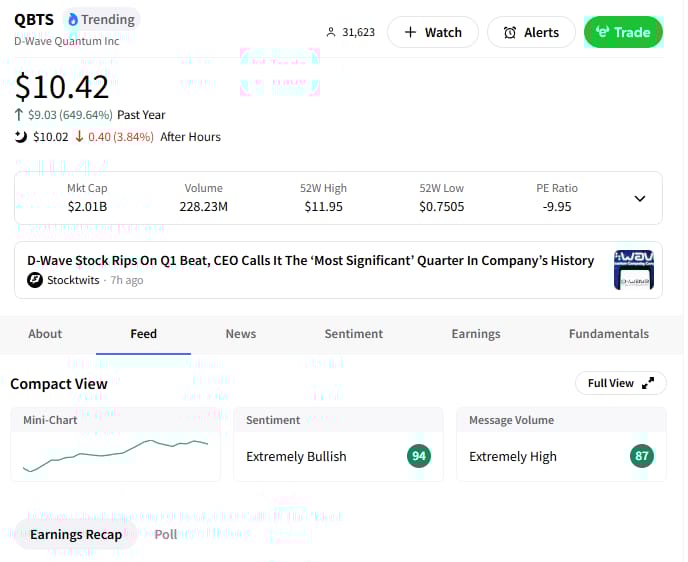Click the Extremely Bullish label
The image size is (688, 562).
click(x=296, y=456)
